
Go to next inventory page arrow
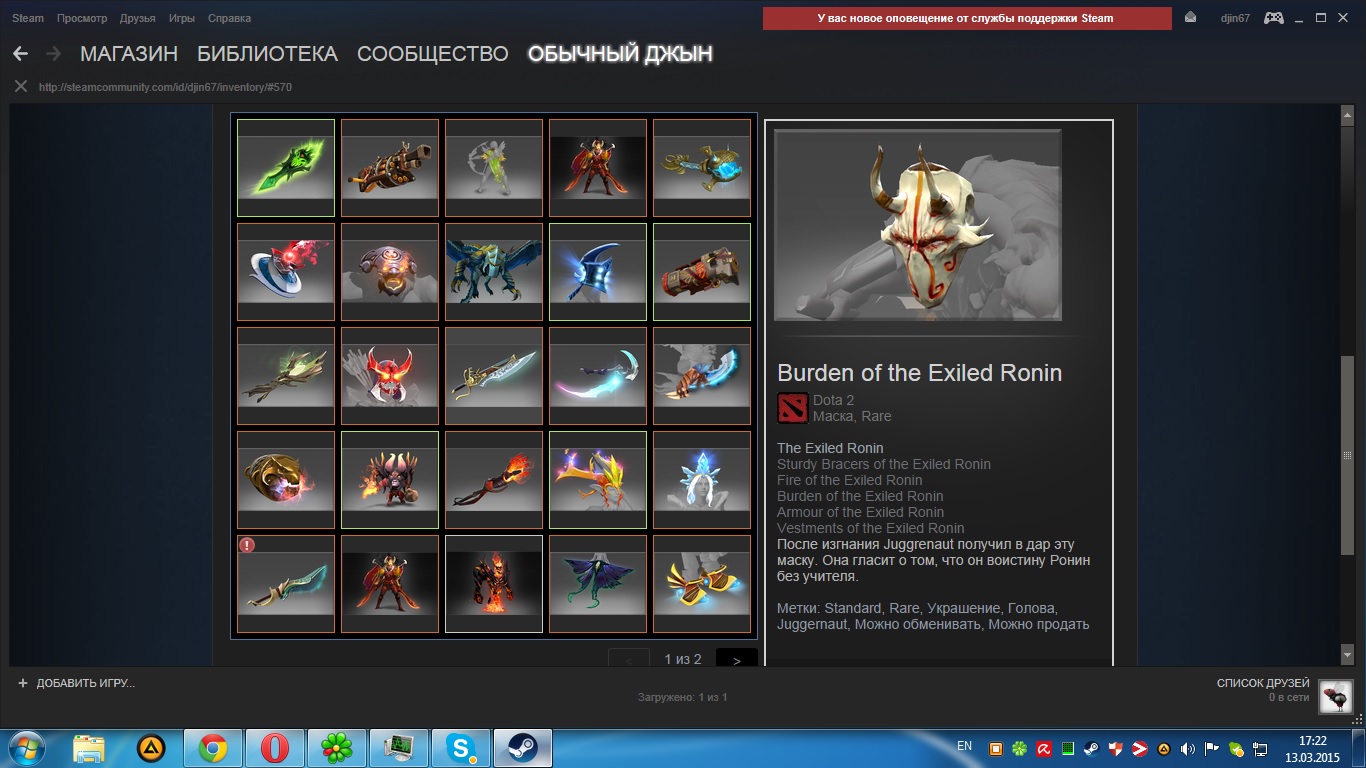[x=737, y=660]
